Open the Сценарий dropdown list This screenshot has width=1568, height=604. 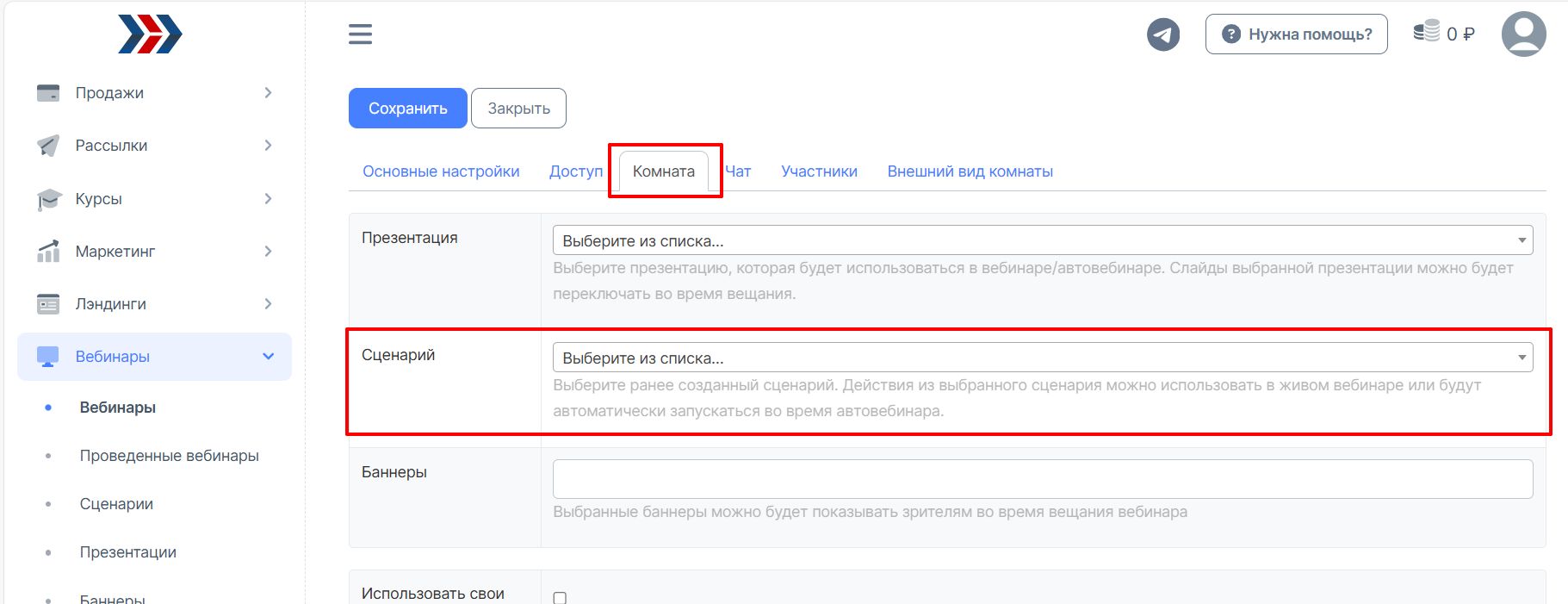coord(1042,358)
